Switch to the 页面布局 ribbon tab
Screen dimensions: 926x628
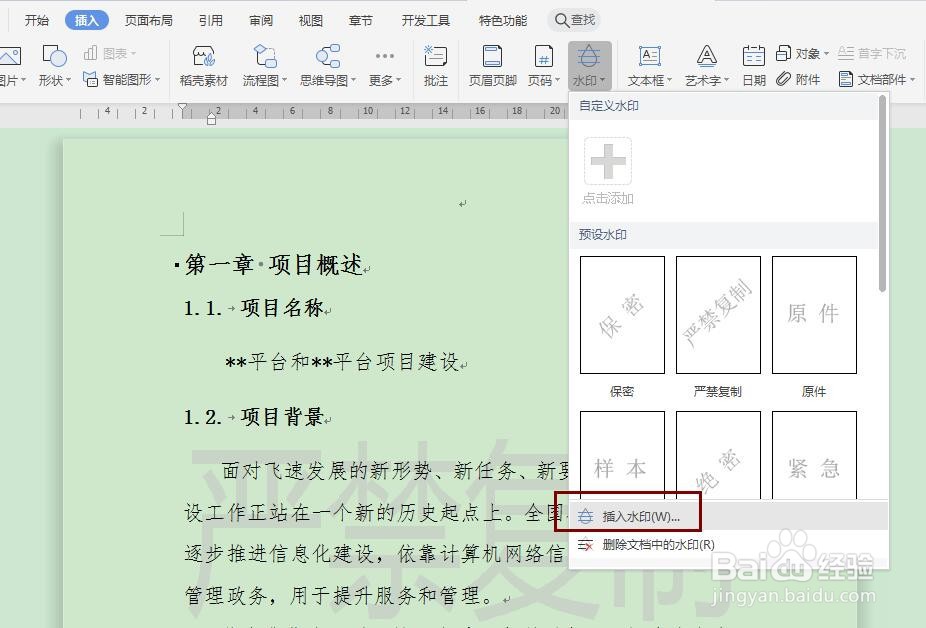(x=148, y=18)
